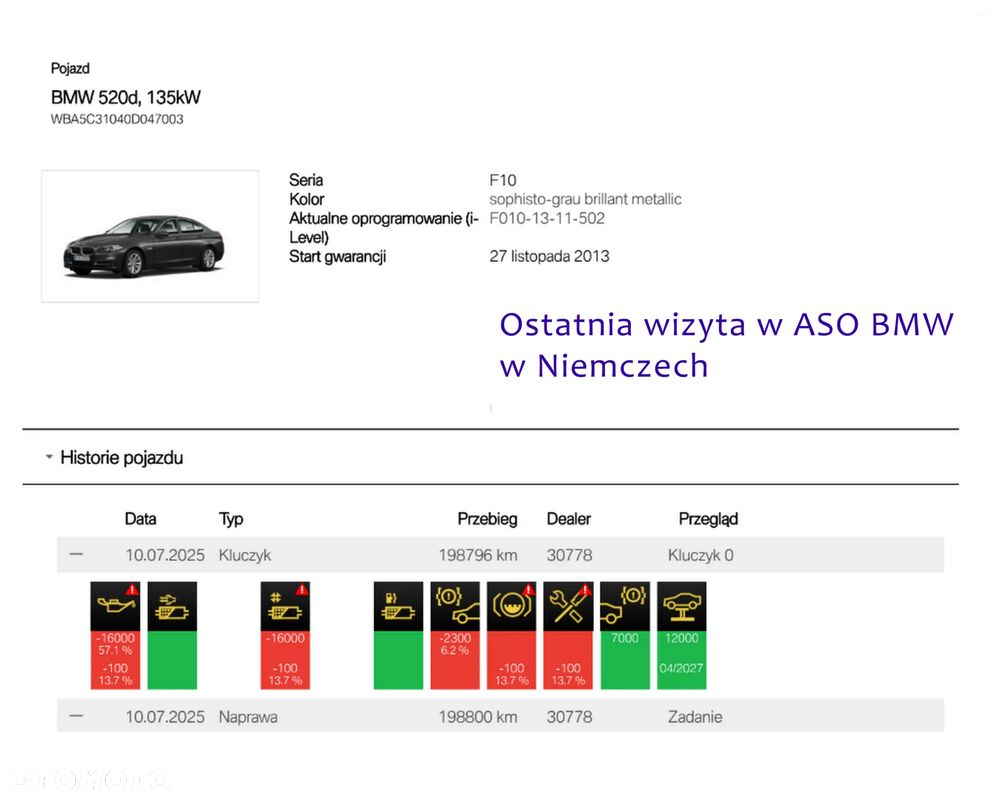
Task: Click the rear brake pads icon
Action: (625, 606)
